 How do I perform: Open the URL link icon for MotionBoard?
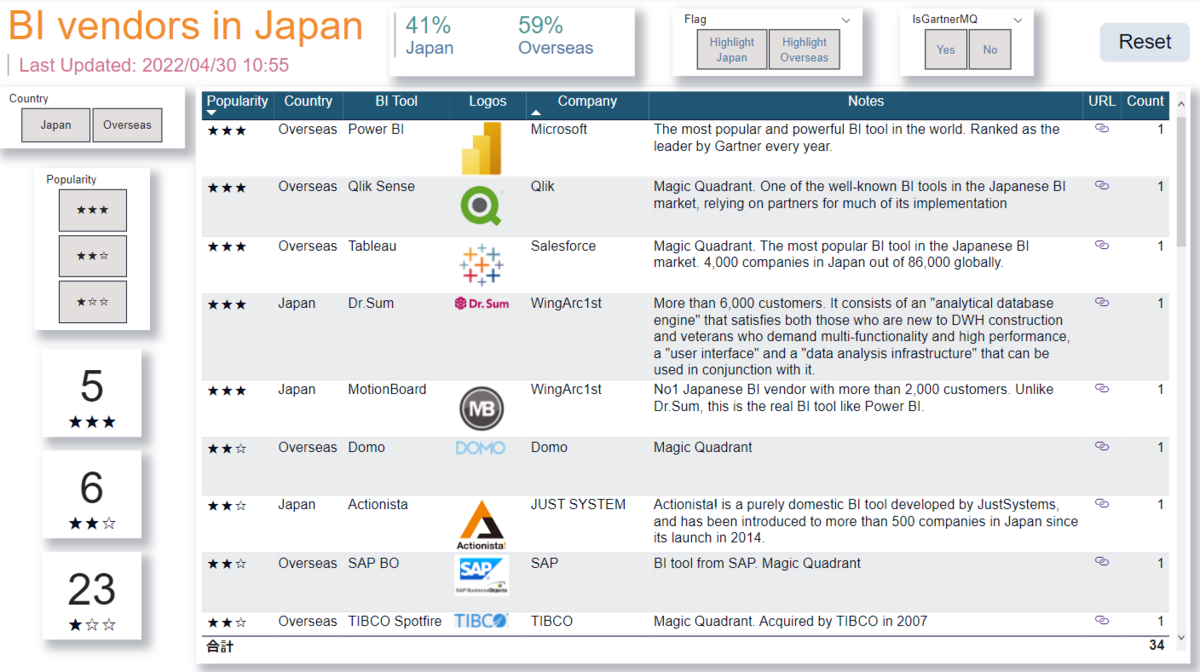coord(1102,388)
